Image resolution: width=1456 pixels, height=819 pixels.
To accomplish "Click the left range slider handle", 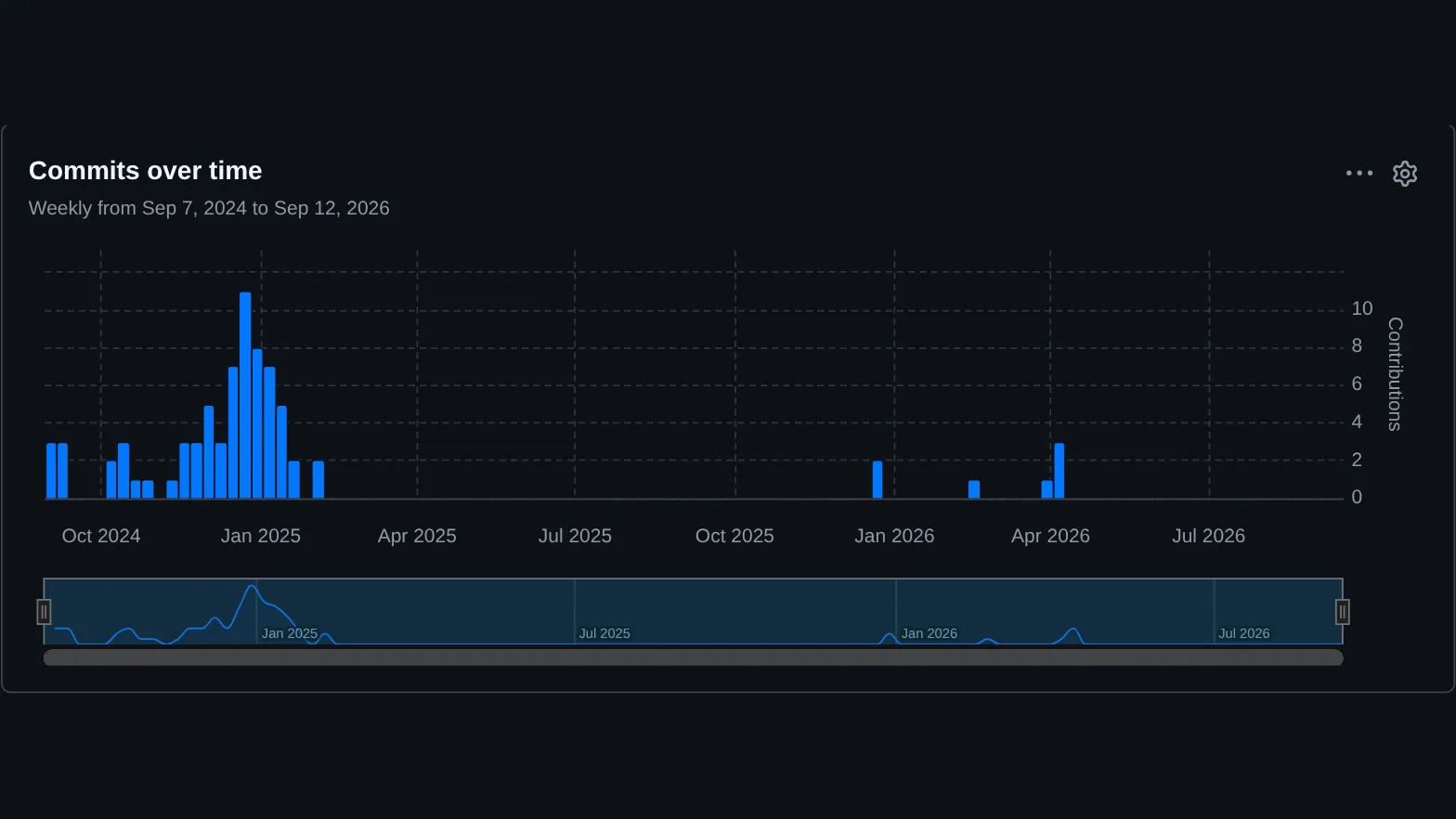I will tap(44, 612).
